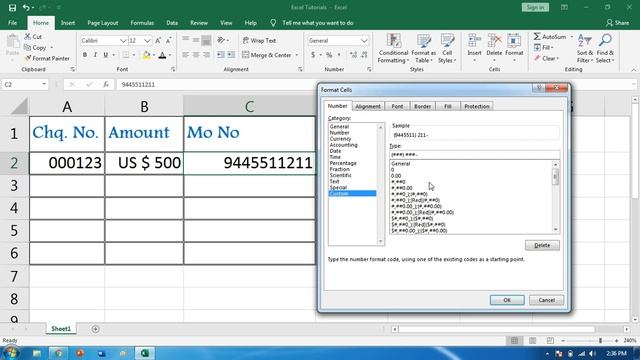Open the Alignment tab in Format Cells
The height and width of the screenshot is (360, 640).
click(368, 106)
